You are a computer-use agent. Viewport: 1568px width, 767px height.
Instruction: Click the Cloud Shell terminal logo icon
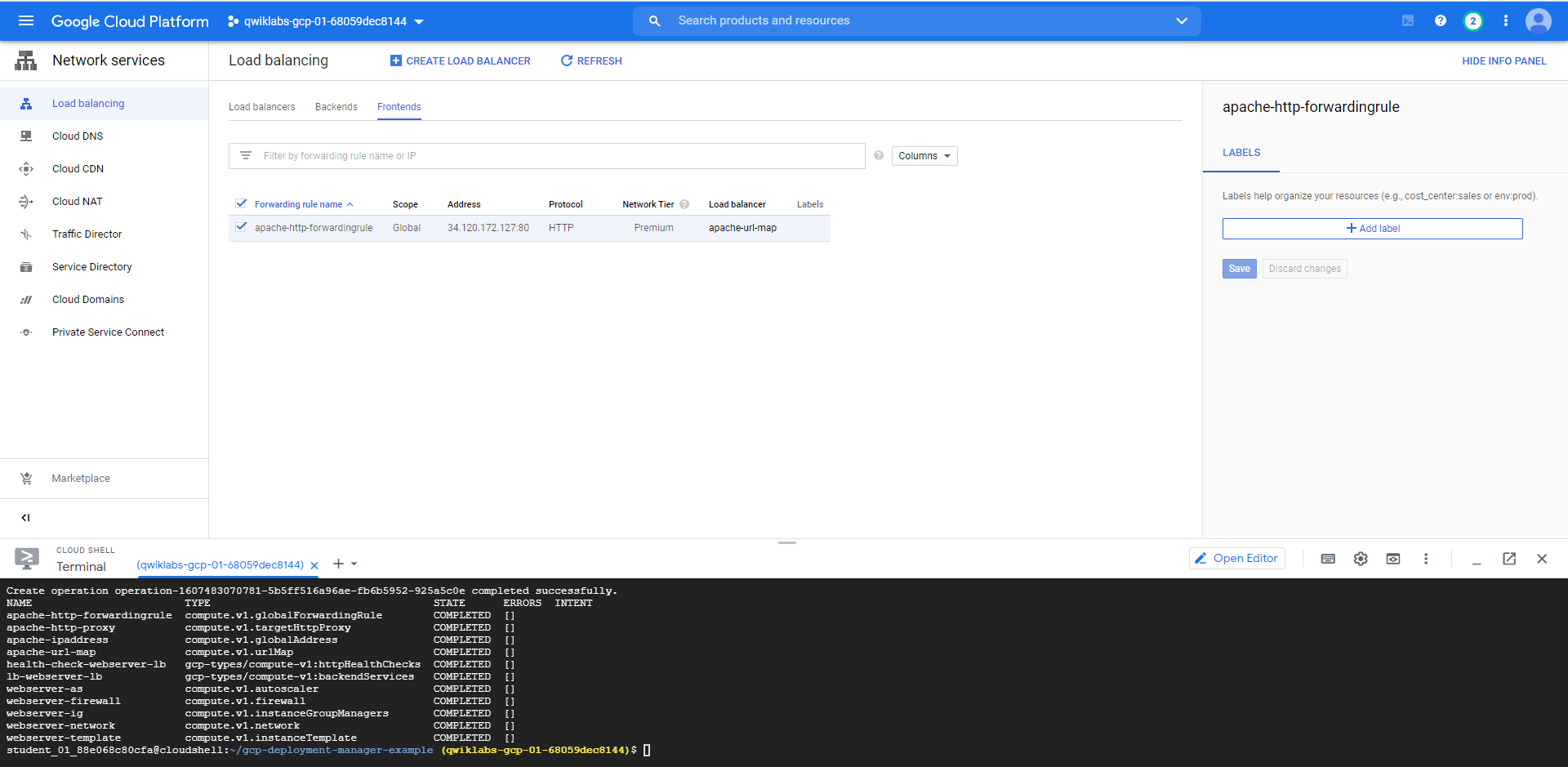[27, 559]
